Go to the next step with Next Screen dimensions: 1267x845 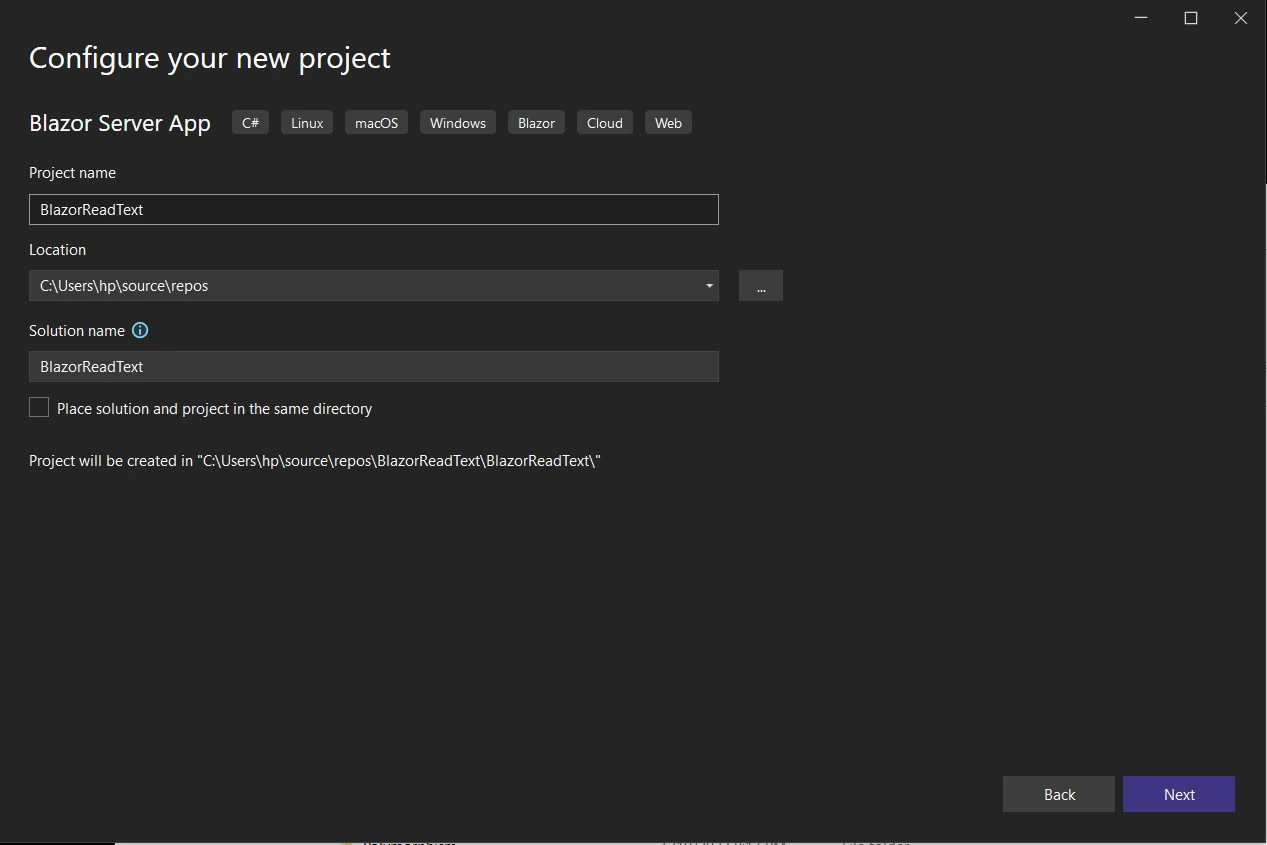point(1178,794)
